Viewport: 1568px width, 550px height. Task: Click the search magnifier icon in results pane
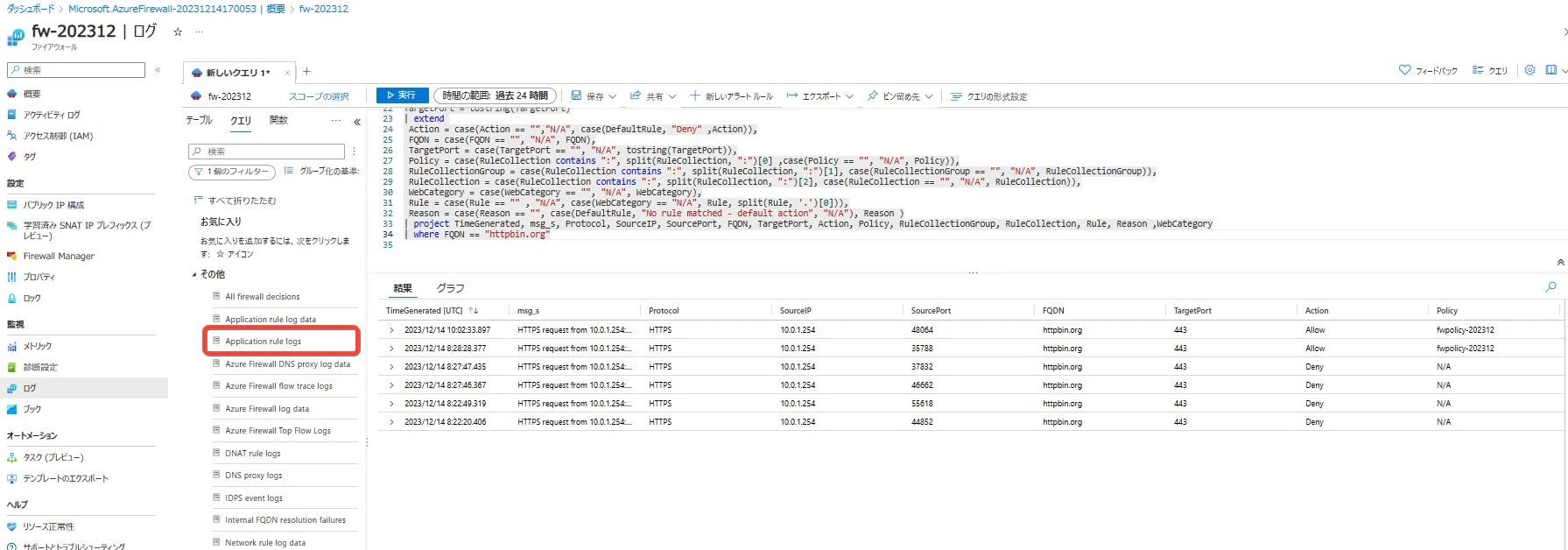[x=1550, y=286]
